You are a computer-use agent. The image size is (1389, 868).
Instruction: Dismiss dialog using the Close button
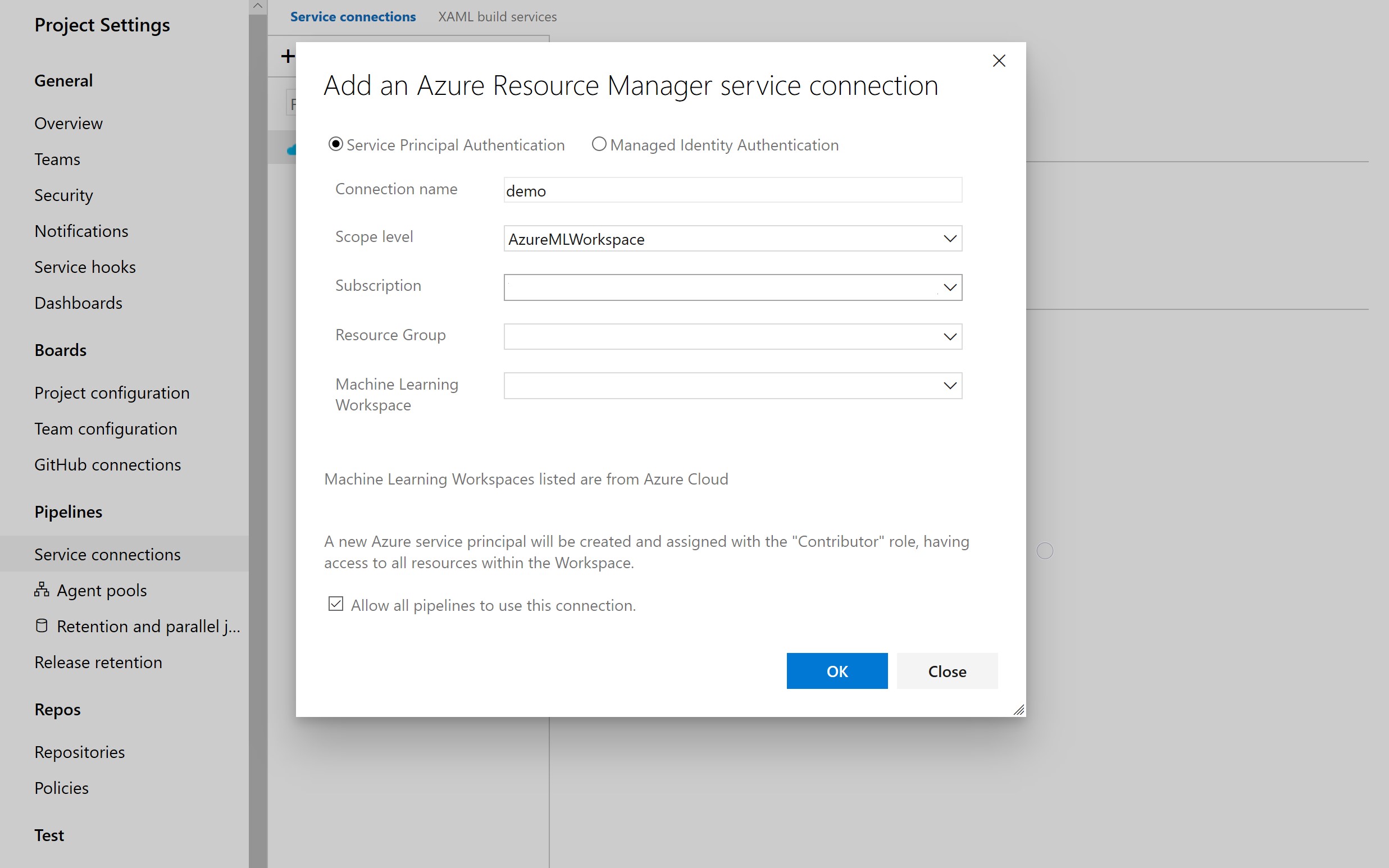946,670
